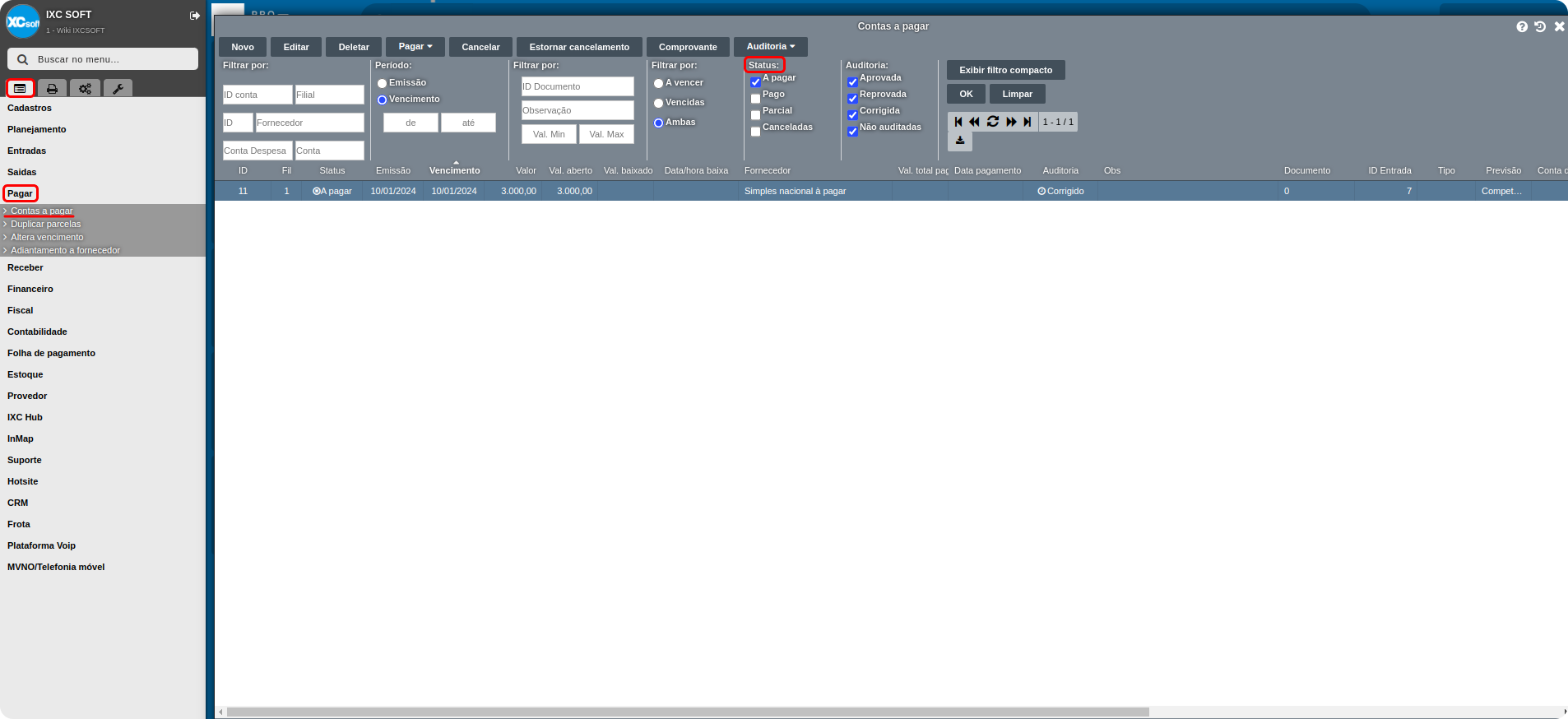
Task: Open Contabilidade menu
Action: coord(37,332)
